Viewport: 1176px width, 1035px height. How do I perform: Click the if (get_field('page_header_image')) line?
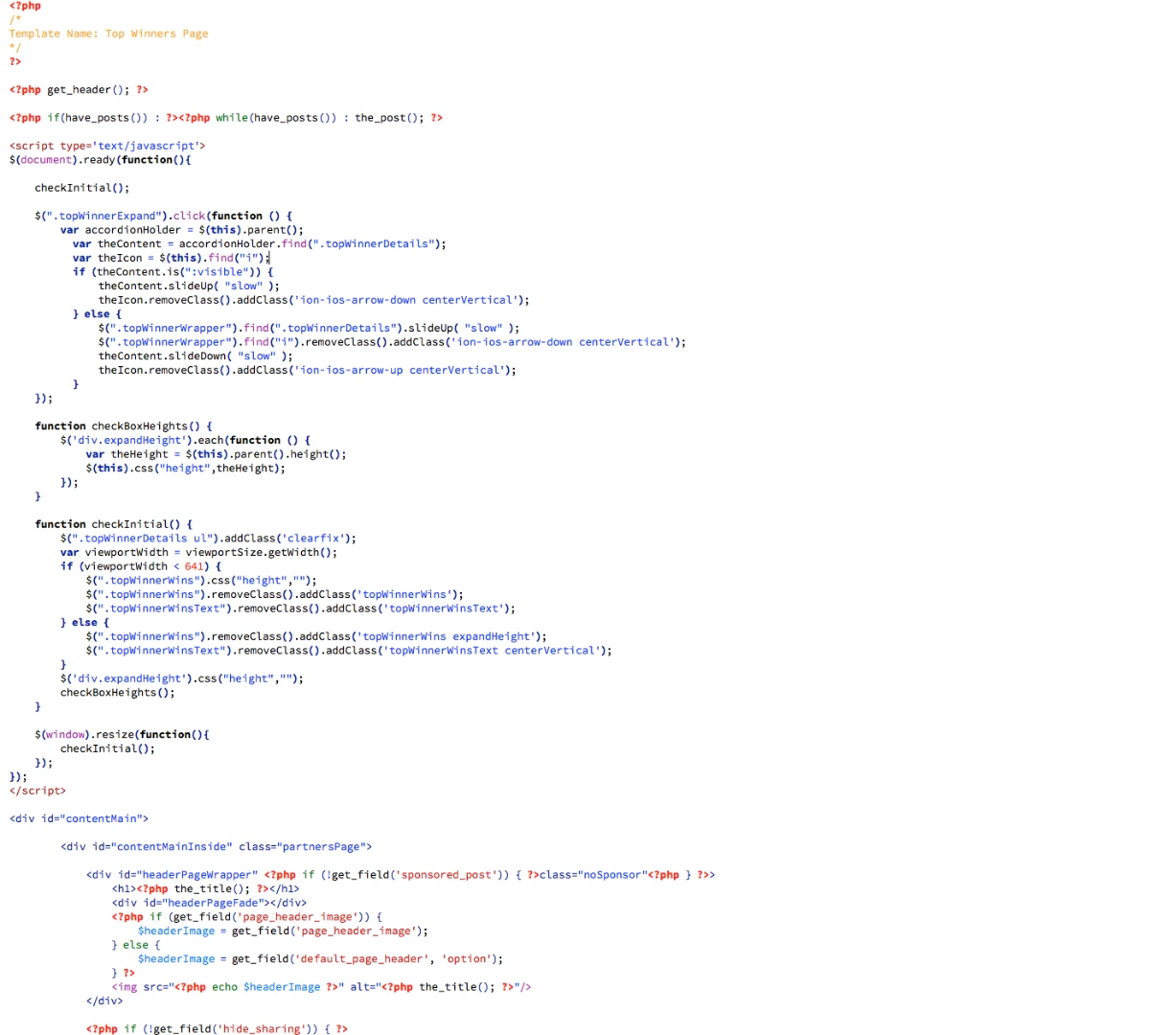247,917
